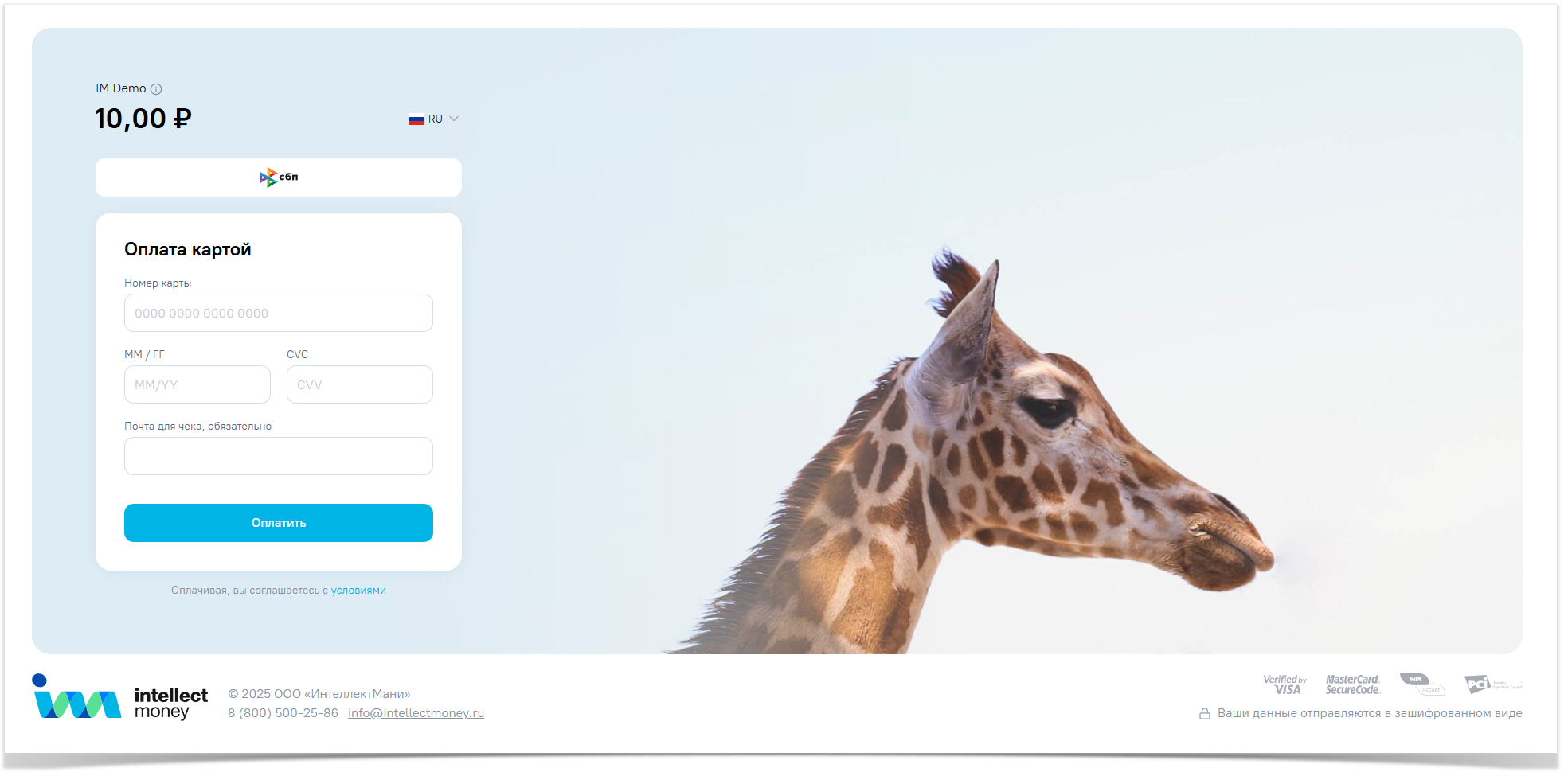This screenshot has width=1568, height=776.
Task: Choose the СБП payment method button
Action: tap(279, 177)
